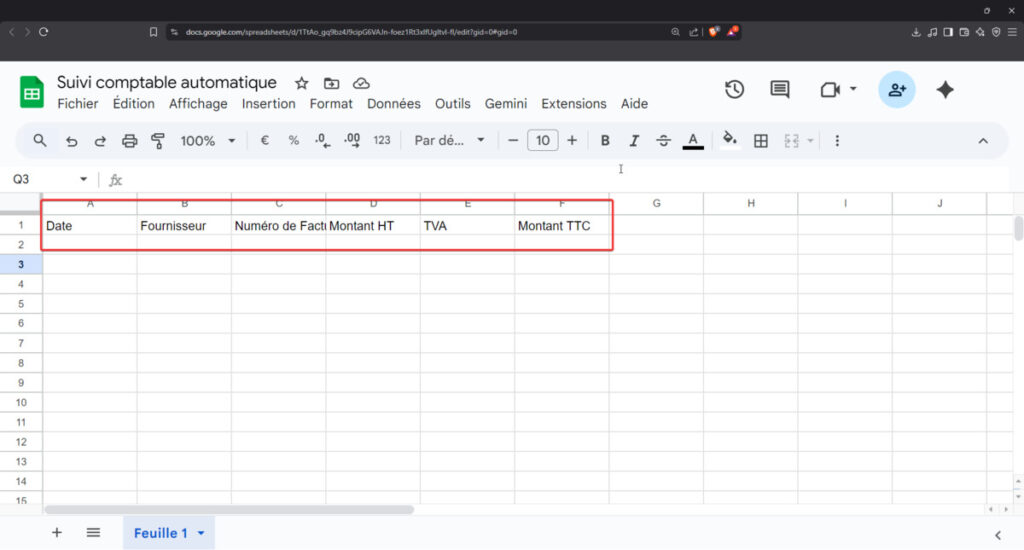Expand merge cells options arrow
1024x550 pixels.
[810, 140]
